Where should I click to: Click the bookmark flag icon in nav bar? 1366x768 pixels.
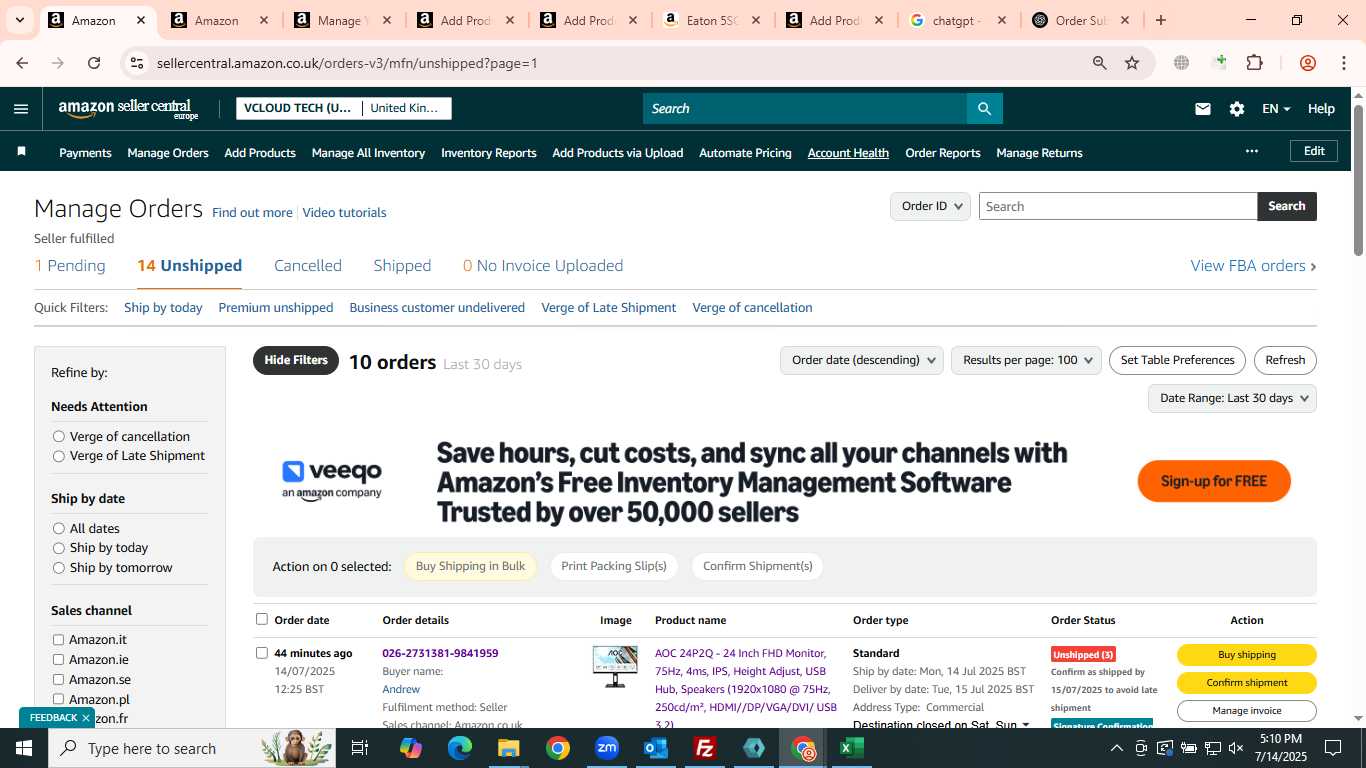pyautogui.click(x=21, y=152)
